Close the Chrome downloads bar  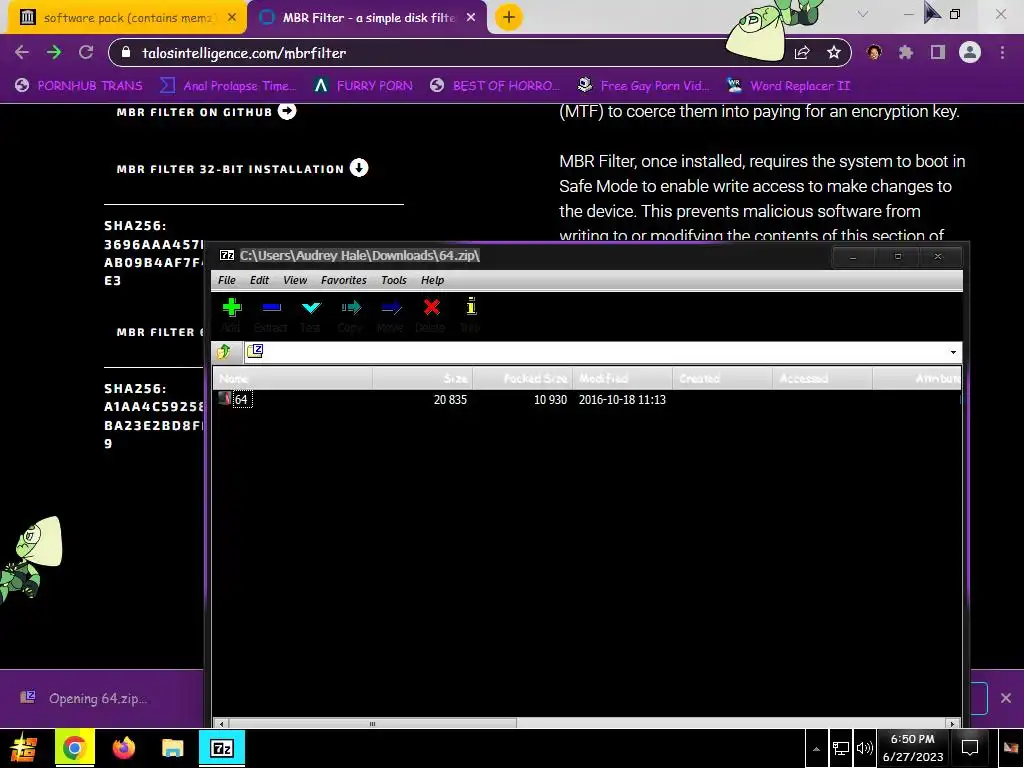[x=1006, y=698]
